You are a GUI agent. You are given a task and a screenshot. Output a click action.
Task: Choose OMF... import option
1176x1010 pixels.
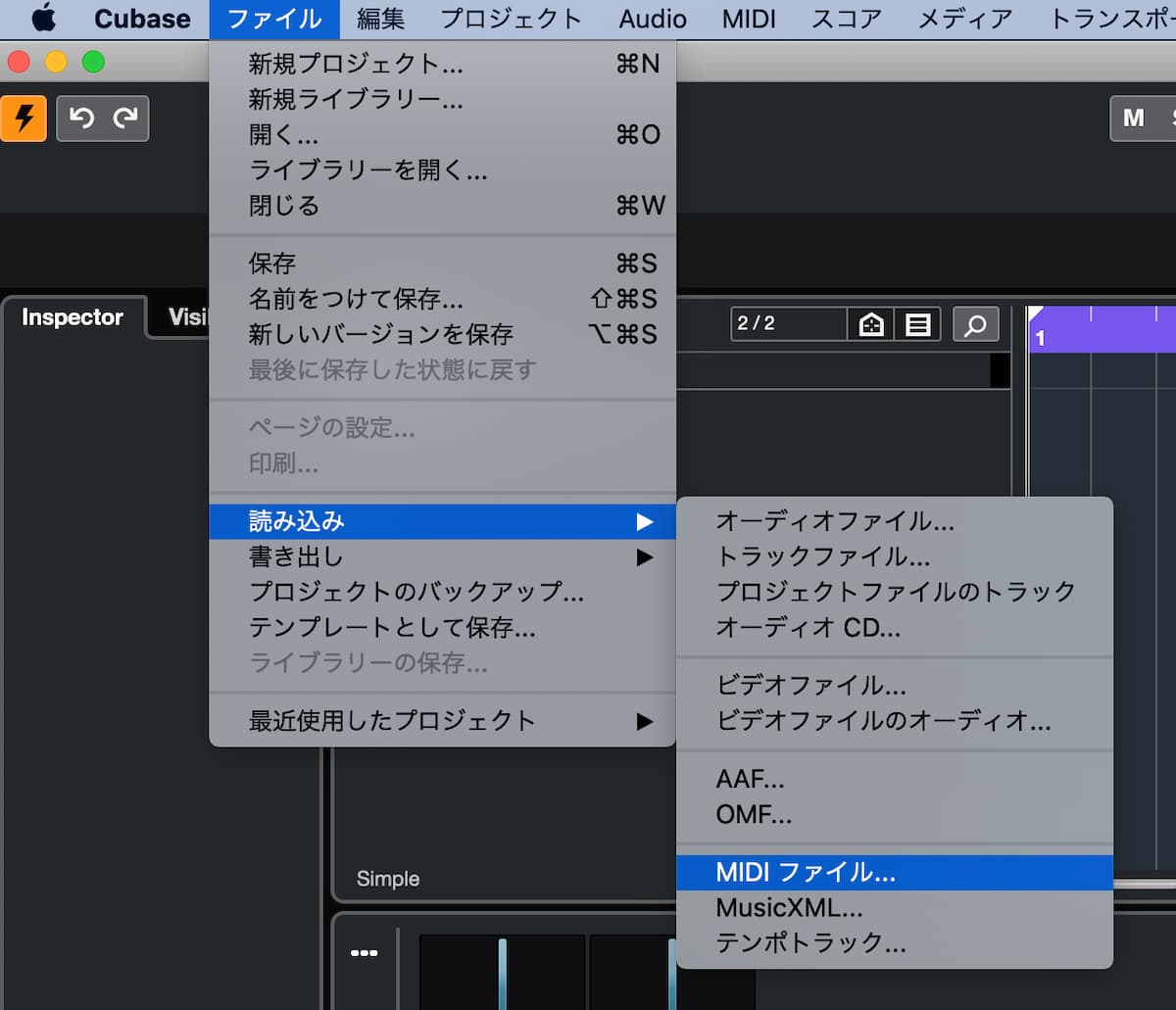point(895,814)
